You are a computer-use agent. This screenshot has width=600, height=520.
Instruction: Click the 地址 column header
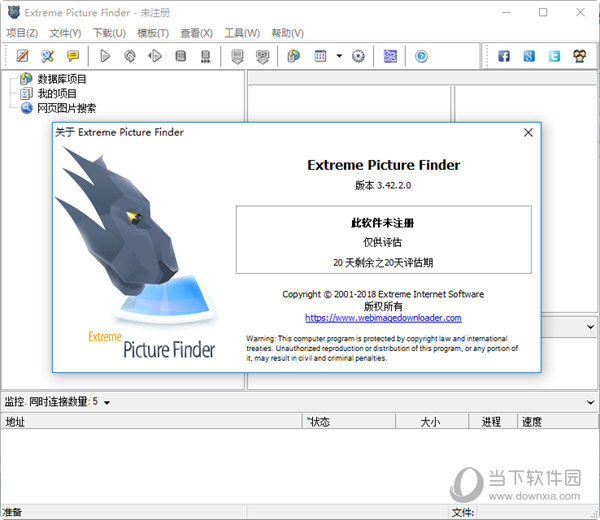point(152,422)
